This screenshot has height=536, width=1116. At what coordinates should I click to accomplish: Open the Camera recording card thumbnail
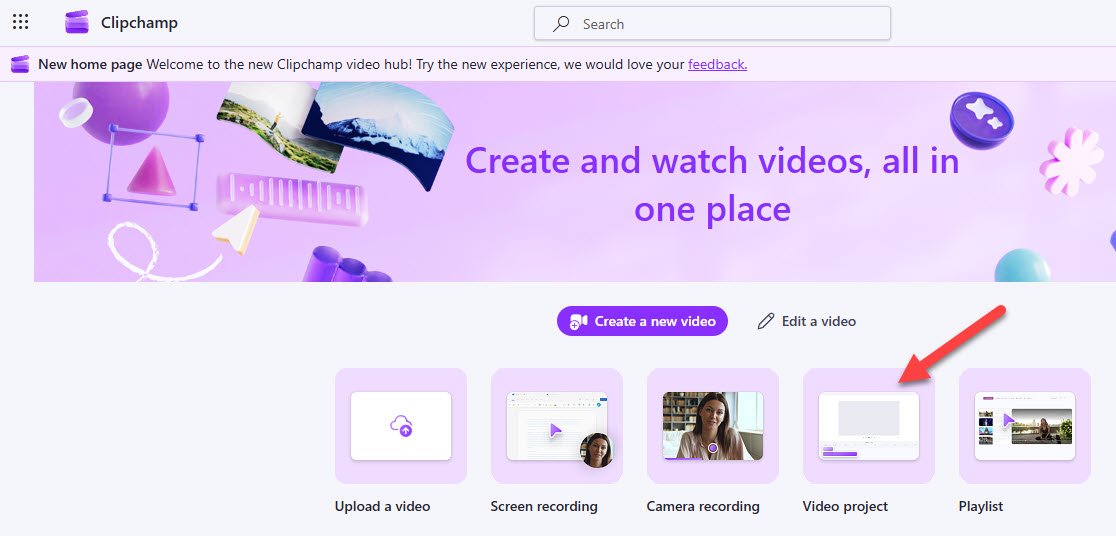pos(712,426)
